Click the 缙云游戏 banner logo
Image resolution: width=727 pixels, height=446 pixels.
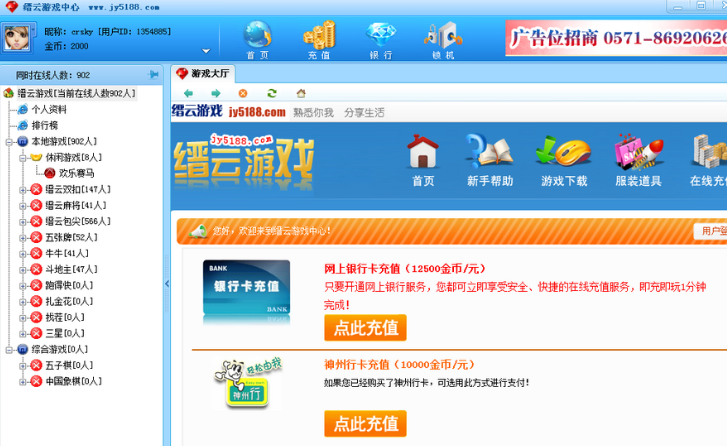[x=244, y=160]
